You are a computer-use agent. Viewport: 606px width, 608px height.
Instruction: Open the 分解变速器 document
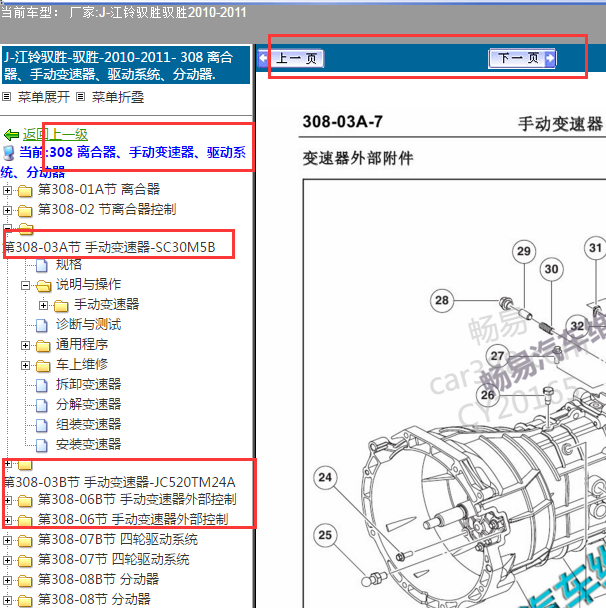click(x=88, y=404)
